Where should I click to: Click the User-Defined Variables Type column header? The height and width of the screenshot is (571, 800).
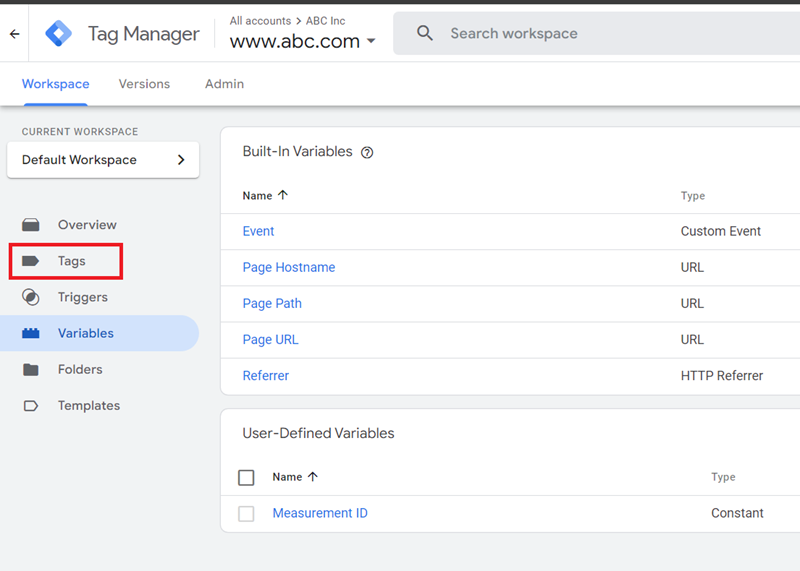[x=723, y=477]
